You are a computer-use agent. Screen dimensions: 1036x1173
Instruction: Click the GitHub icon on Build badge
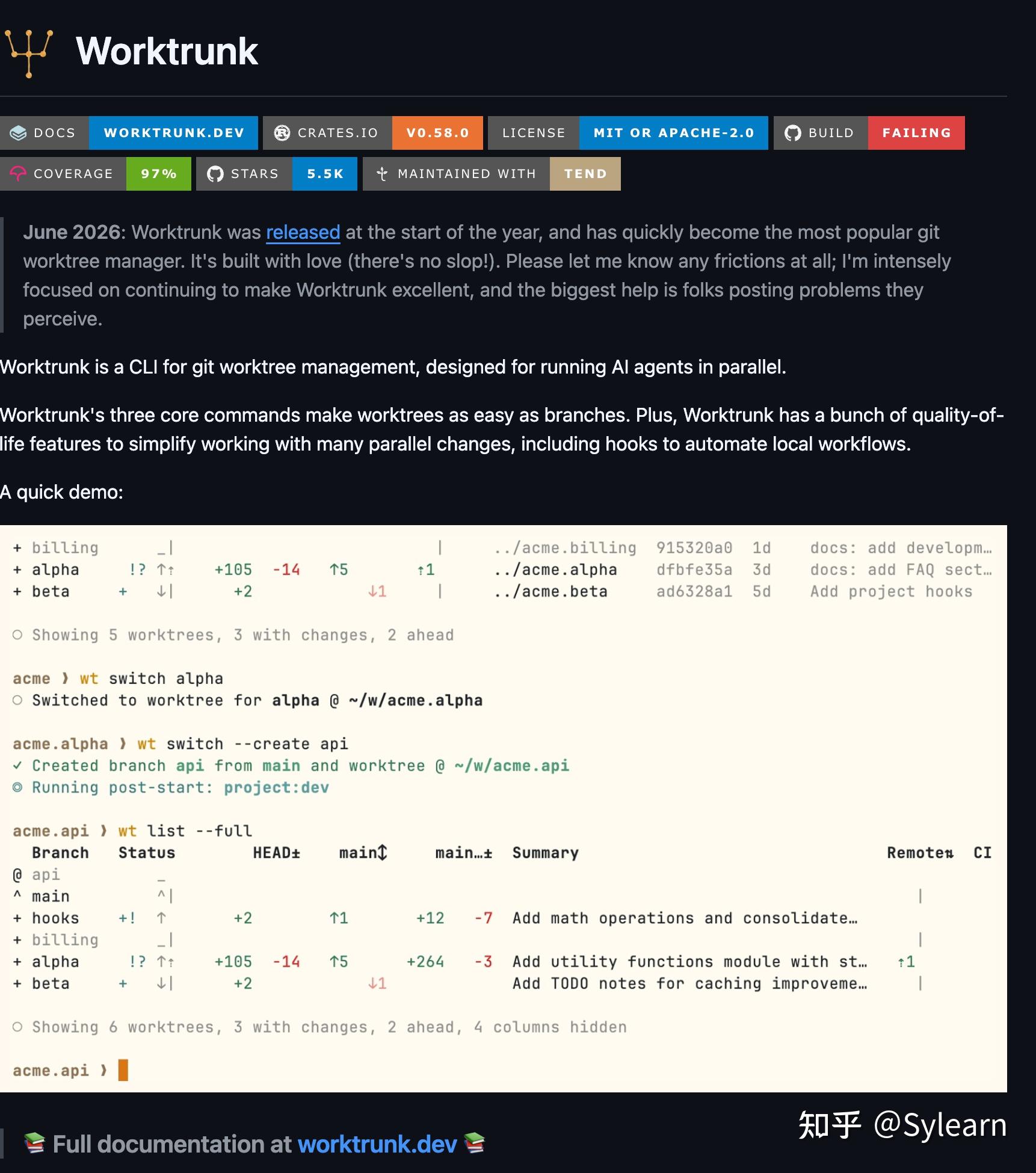pyautogui.click(x=792, y=133)
